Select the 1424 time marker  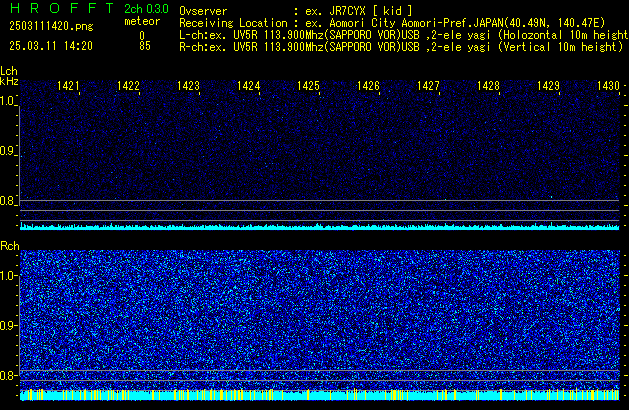pyautogui.click(x=248, y=86)
